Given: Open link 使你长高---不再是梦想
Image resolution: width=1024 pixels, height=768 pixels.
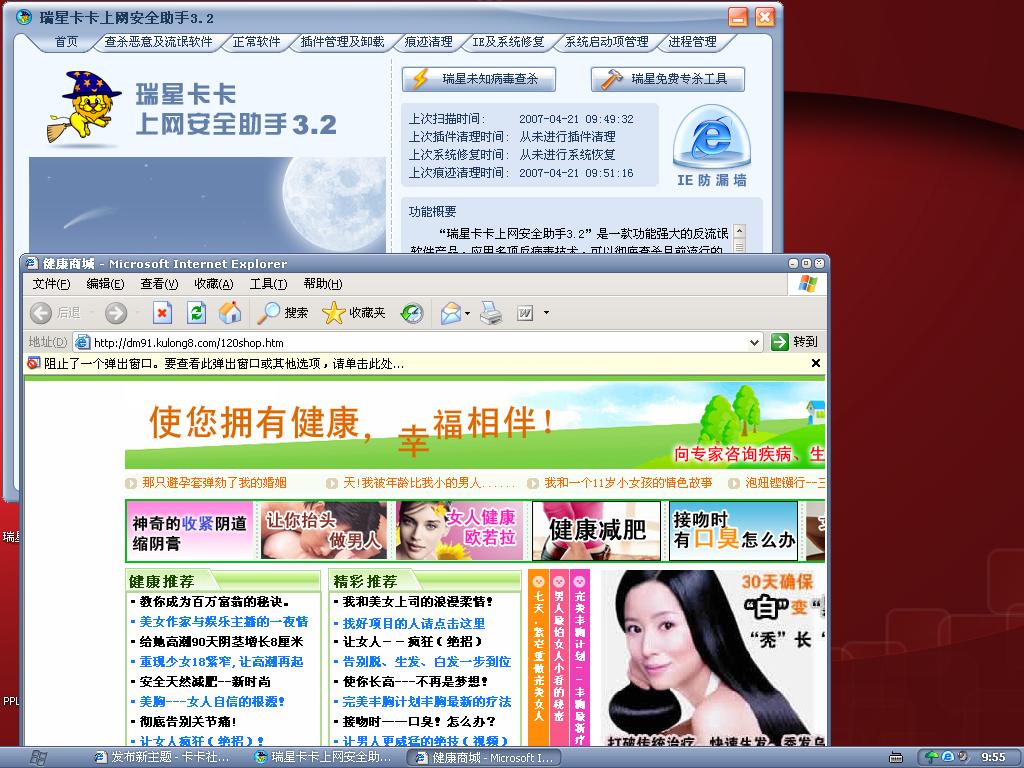Looking at the screenshot, I should (x=415, y=682).
